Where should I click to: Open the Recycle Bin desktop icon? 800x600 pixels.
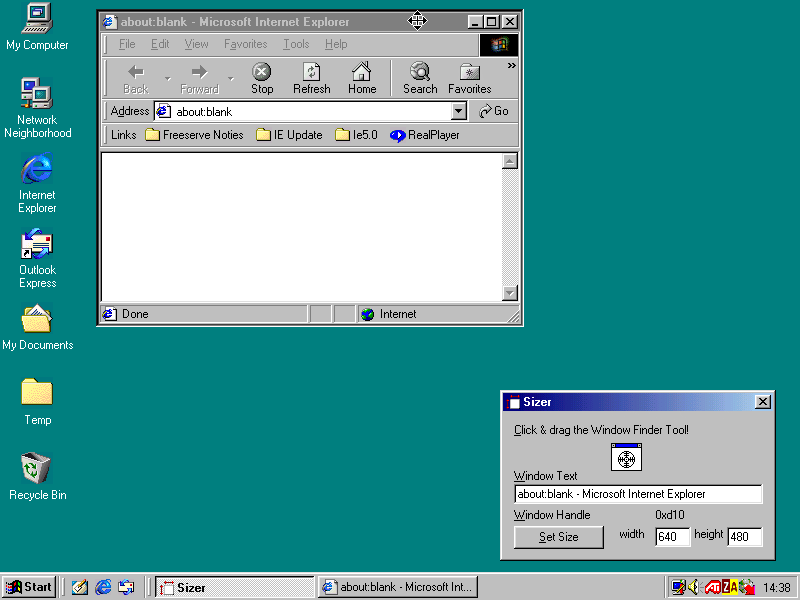(x=37, y=468)
